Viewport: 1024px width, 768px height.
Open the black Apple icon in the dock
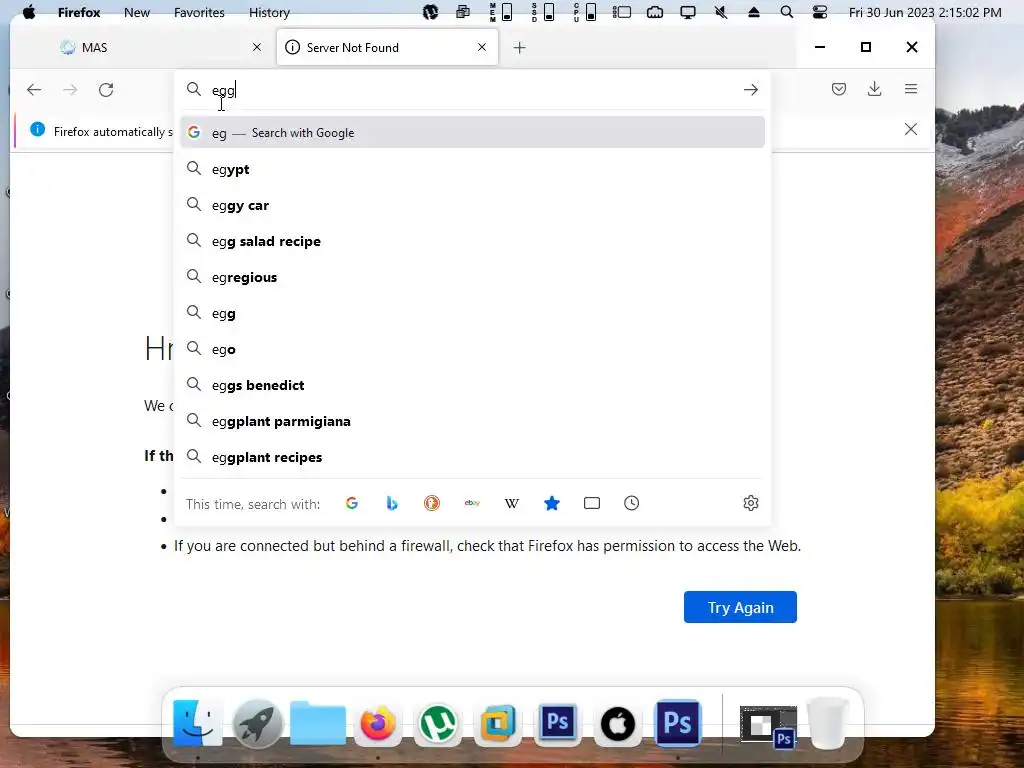tap(617, 724)
